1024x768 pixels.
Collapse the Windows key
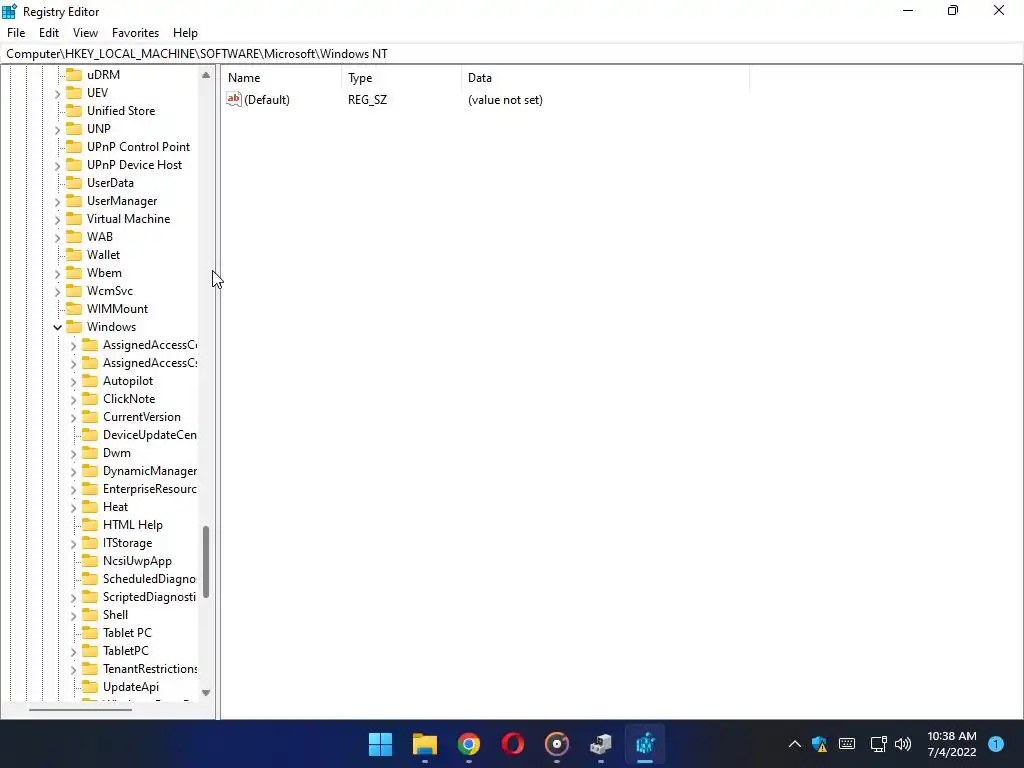click(x=57, y=327)
